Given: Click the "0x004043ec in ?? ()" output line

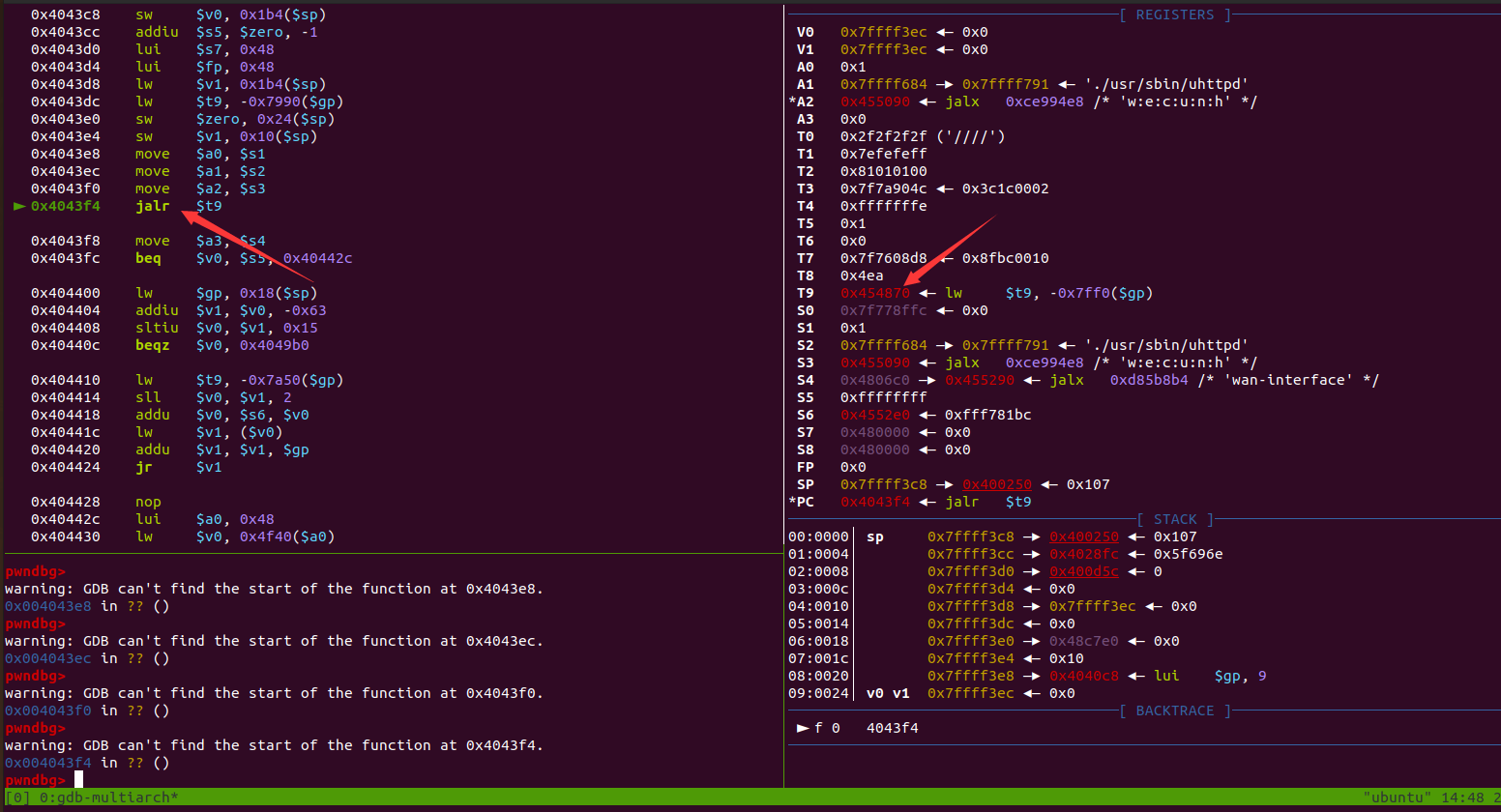Looking at the screenshot, I should tap(87, 658).
